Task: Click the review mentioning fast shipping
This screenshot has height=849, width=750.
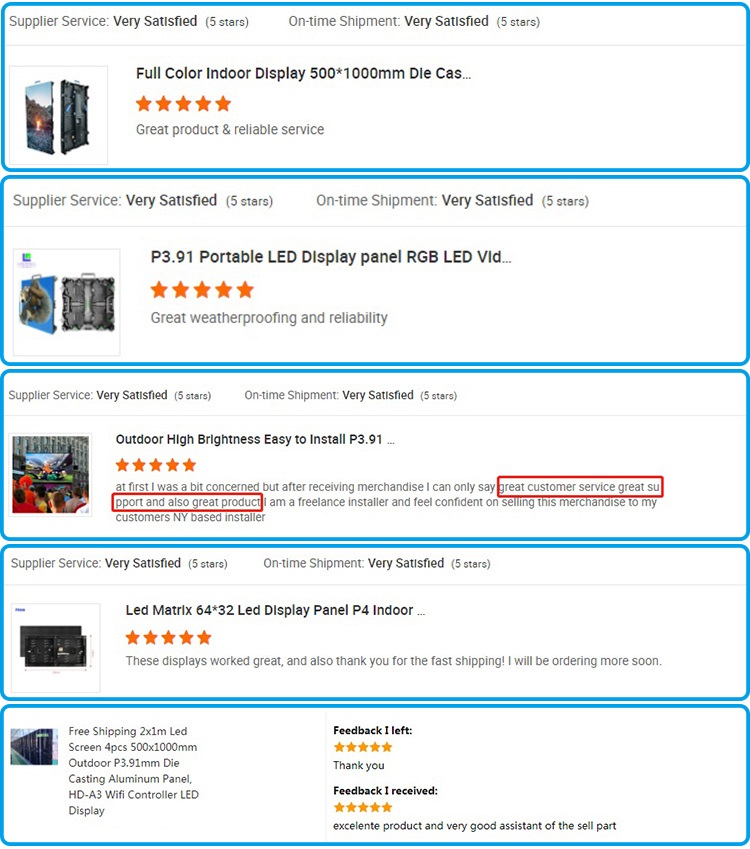Action: (x=394, y=661)
